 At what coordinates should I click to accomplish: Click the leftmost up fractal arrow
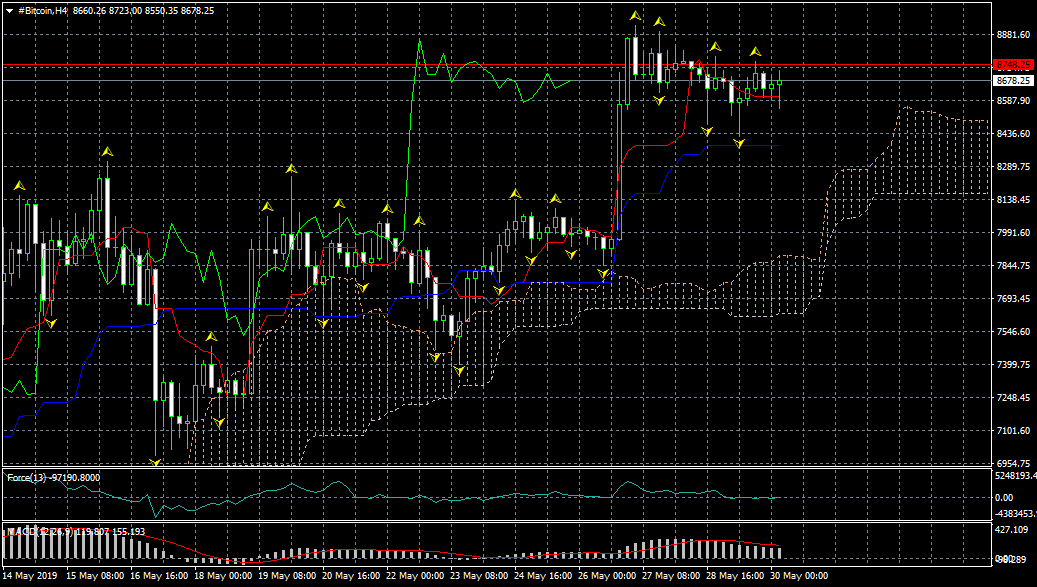pyautogui.click(x=18, y=186)
